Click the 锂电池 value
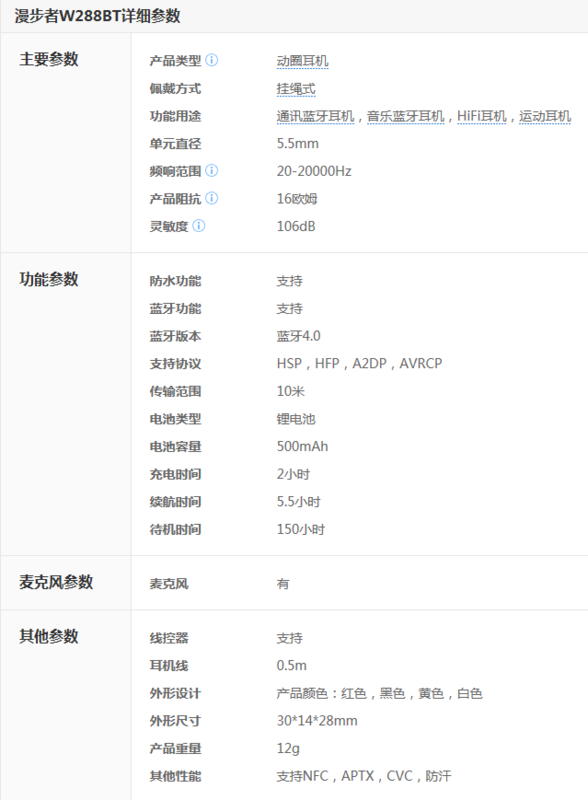 pyautogui.click(x=296, y=418)
